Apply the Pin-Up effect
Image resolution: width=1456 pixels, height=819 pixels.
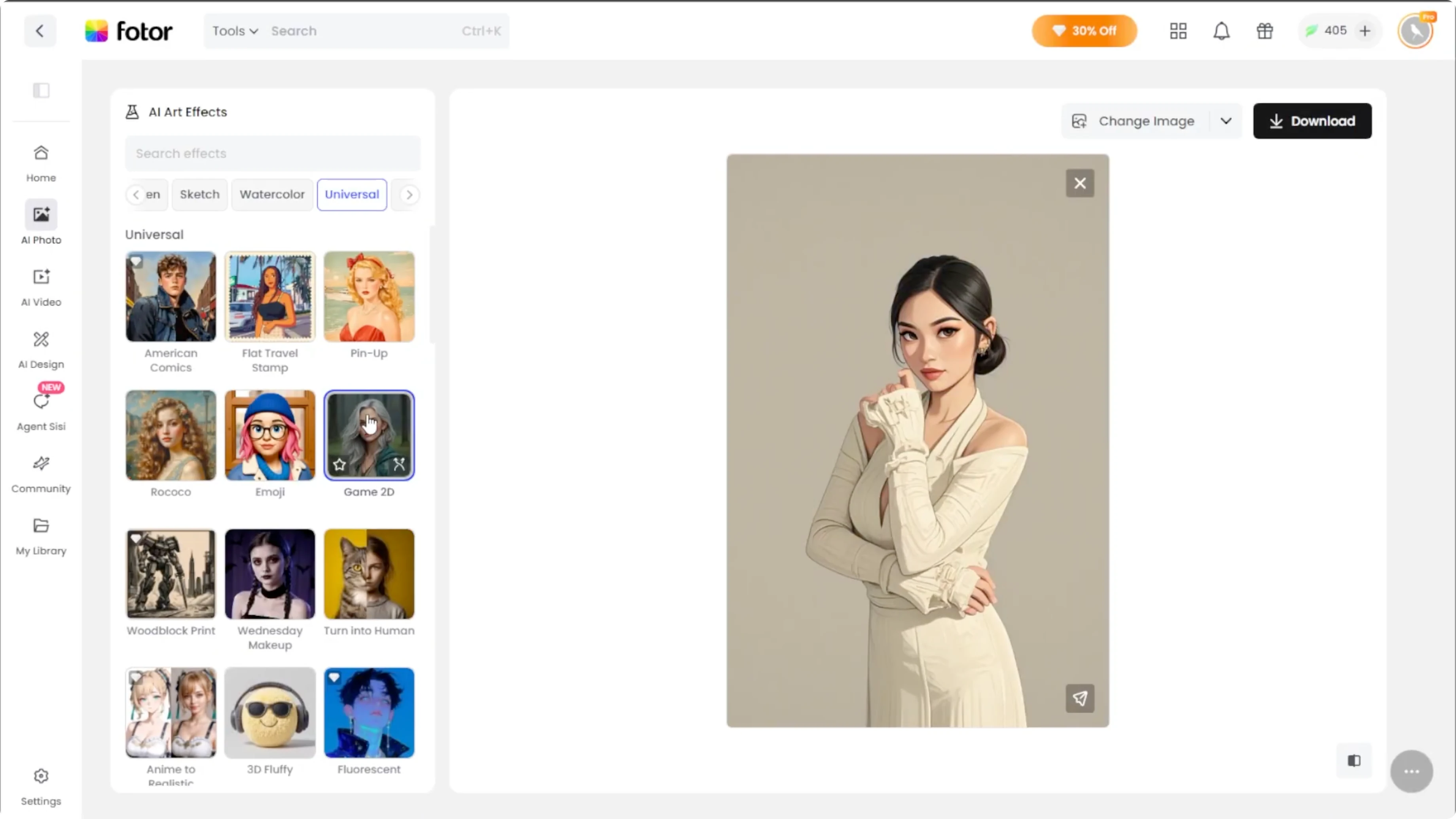(x=369, y=297)
